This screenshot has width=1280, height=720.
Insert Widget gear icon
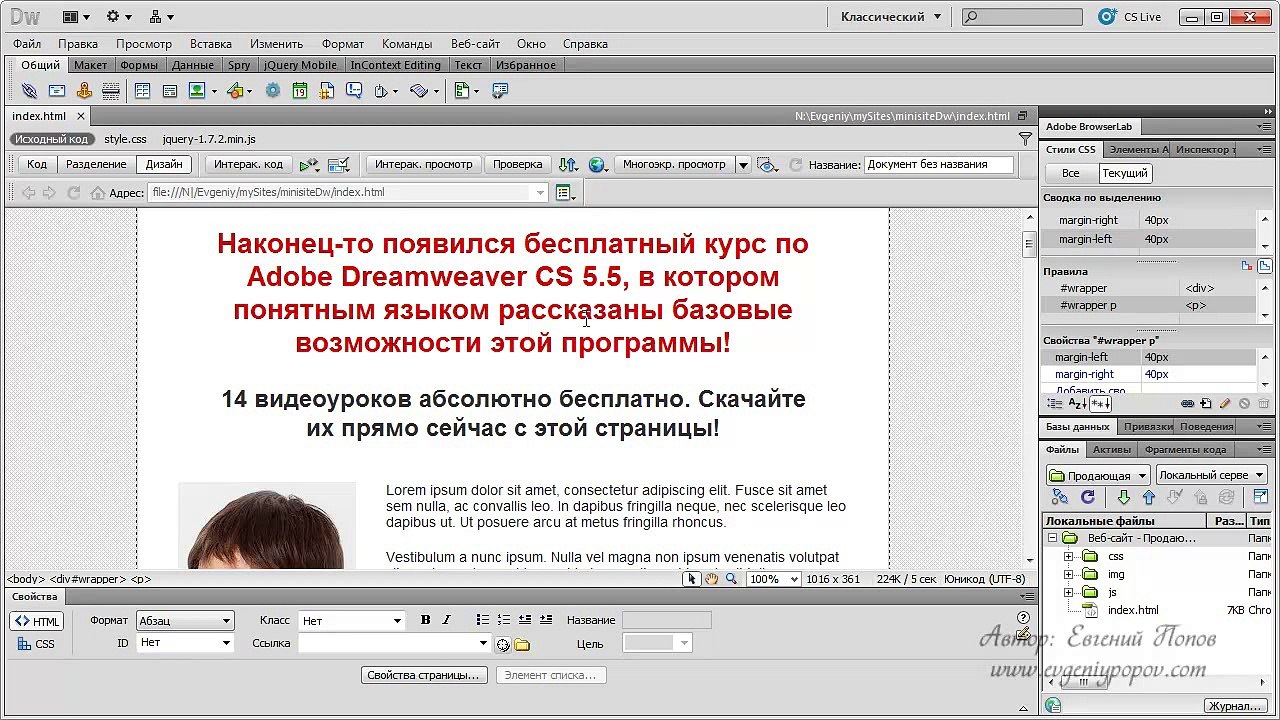click(273, 91)
